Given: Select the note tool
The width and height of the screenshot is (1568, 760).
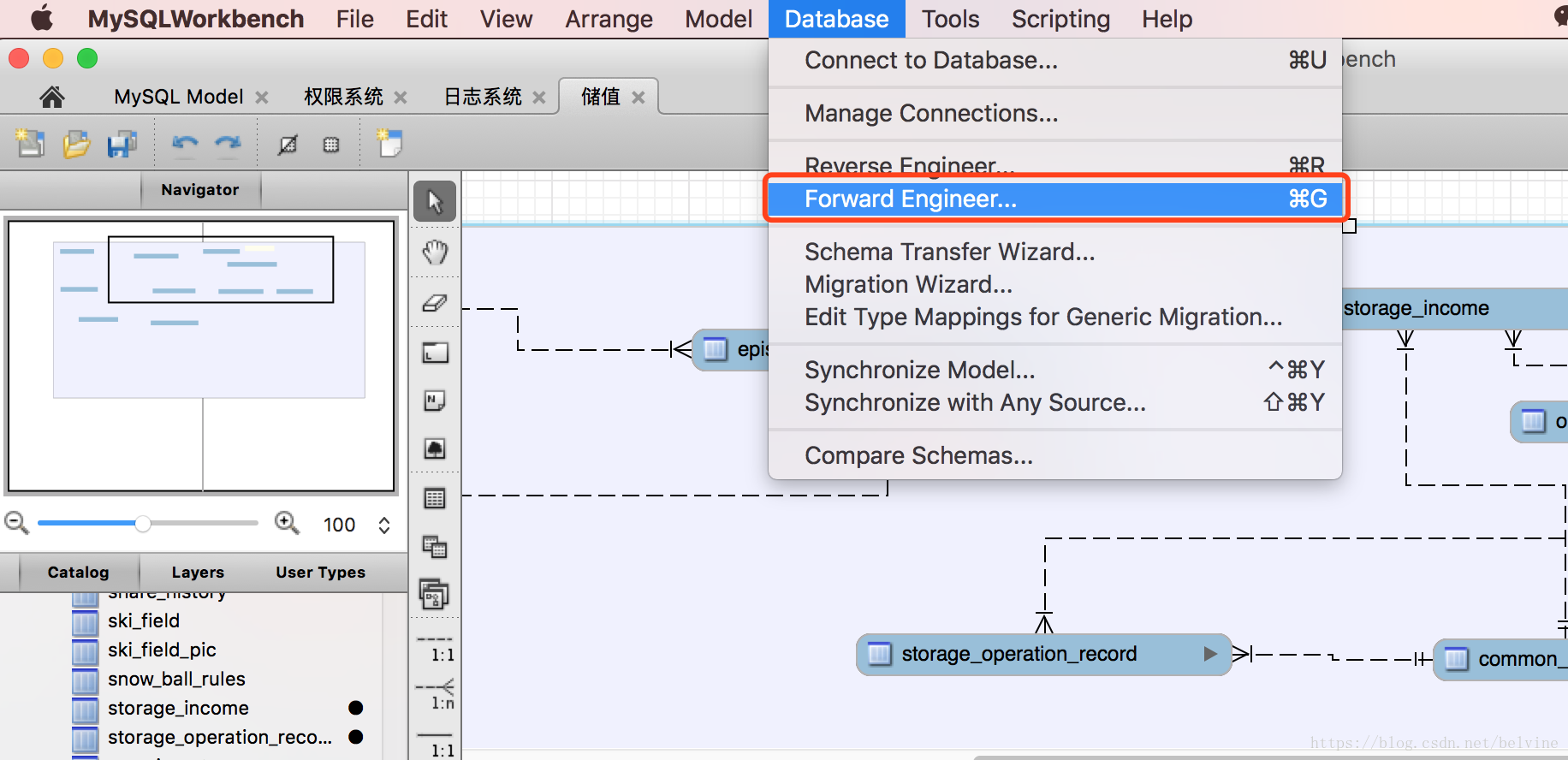Looking at the screenshot, I should tap(435, 401).
